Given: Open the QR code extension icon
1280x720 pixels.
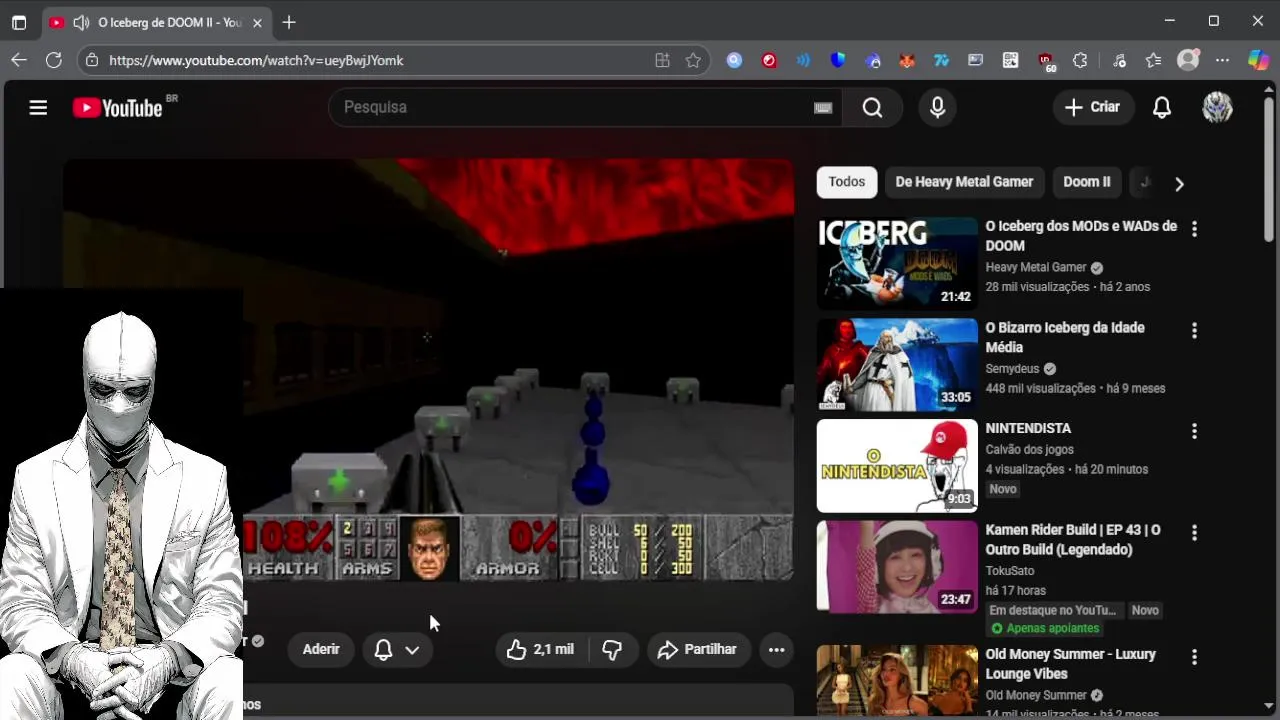Looking at the screenshot, I should pyautogui.click(x=1011, y=60).
